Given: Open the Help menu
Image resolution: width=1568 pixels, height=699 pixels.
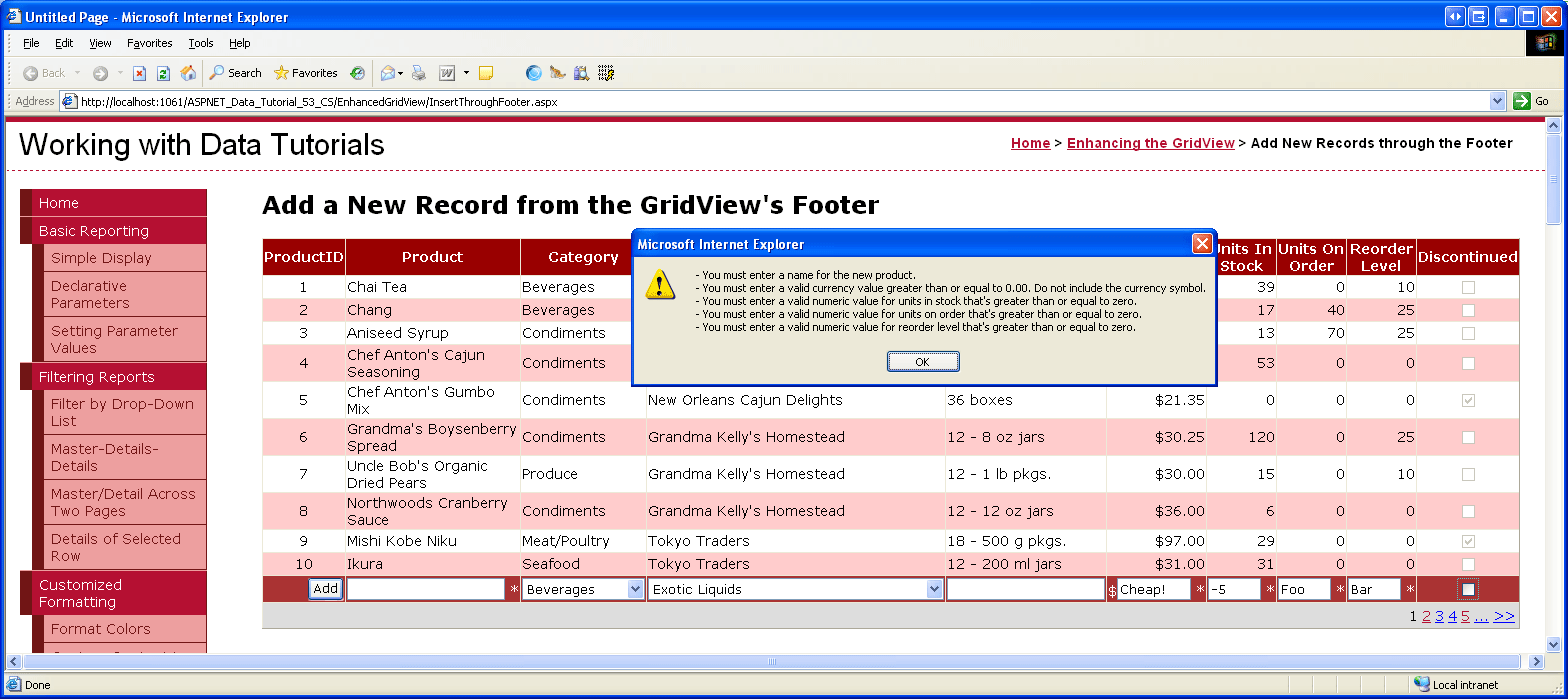Looking at the screenshot, I should 239,43.
